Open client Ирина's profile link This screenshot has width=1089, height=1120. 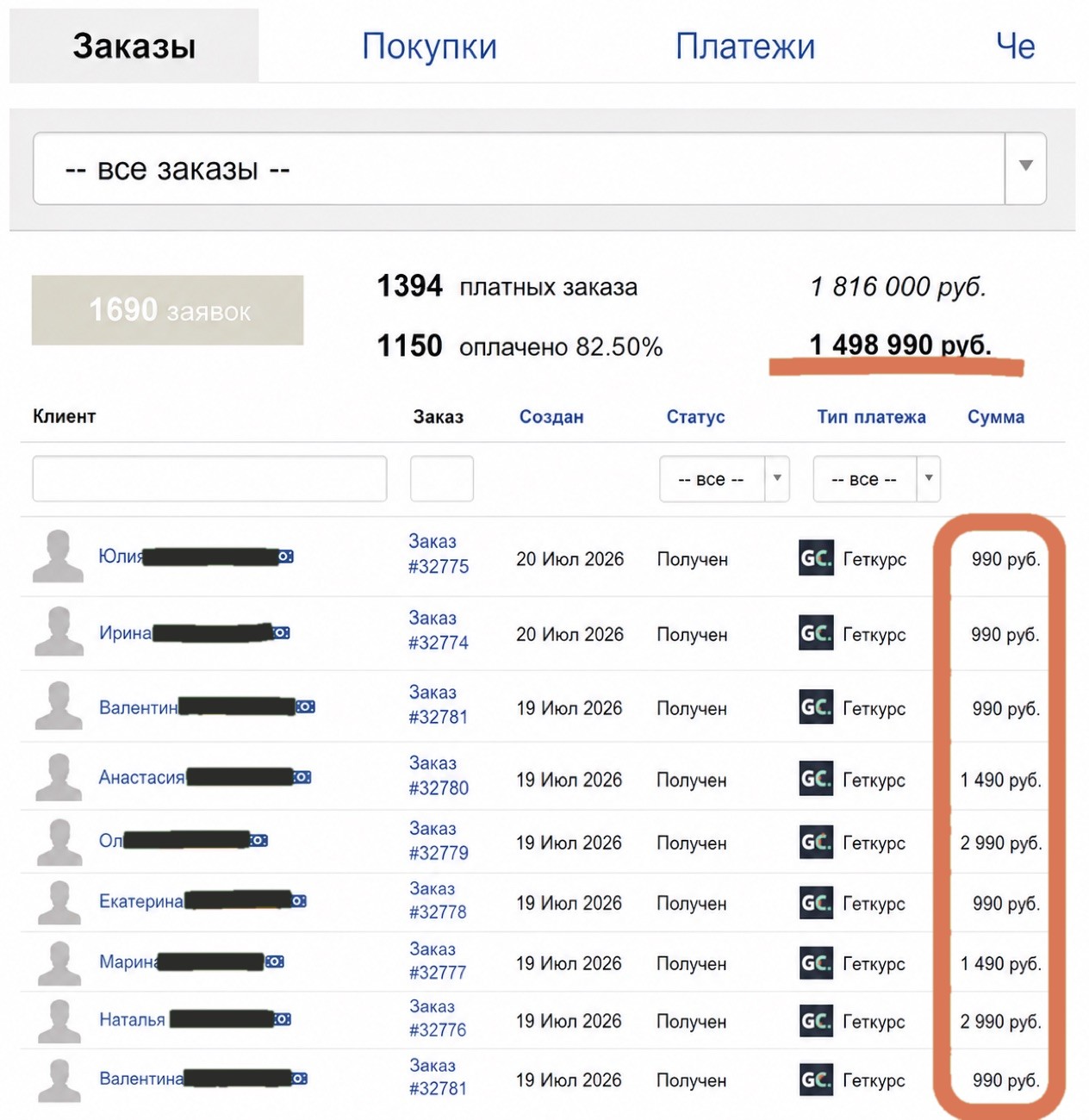[x=125, y=633]
